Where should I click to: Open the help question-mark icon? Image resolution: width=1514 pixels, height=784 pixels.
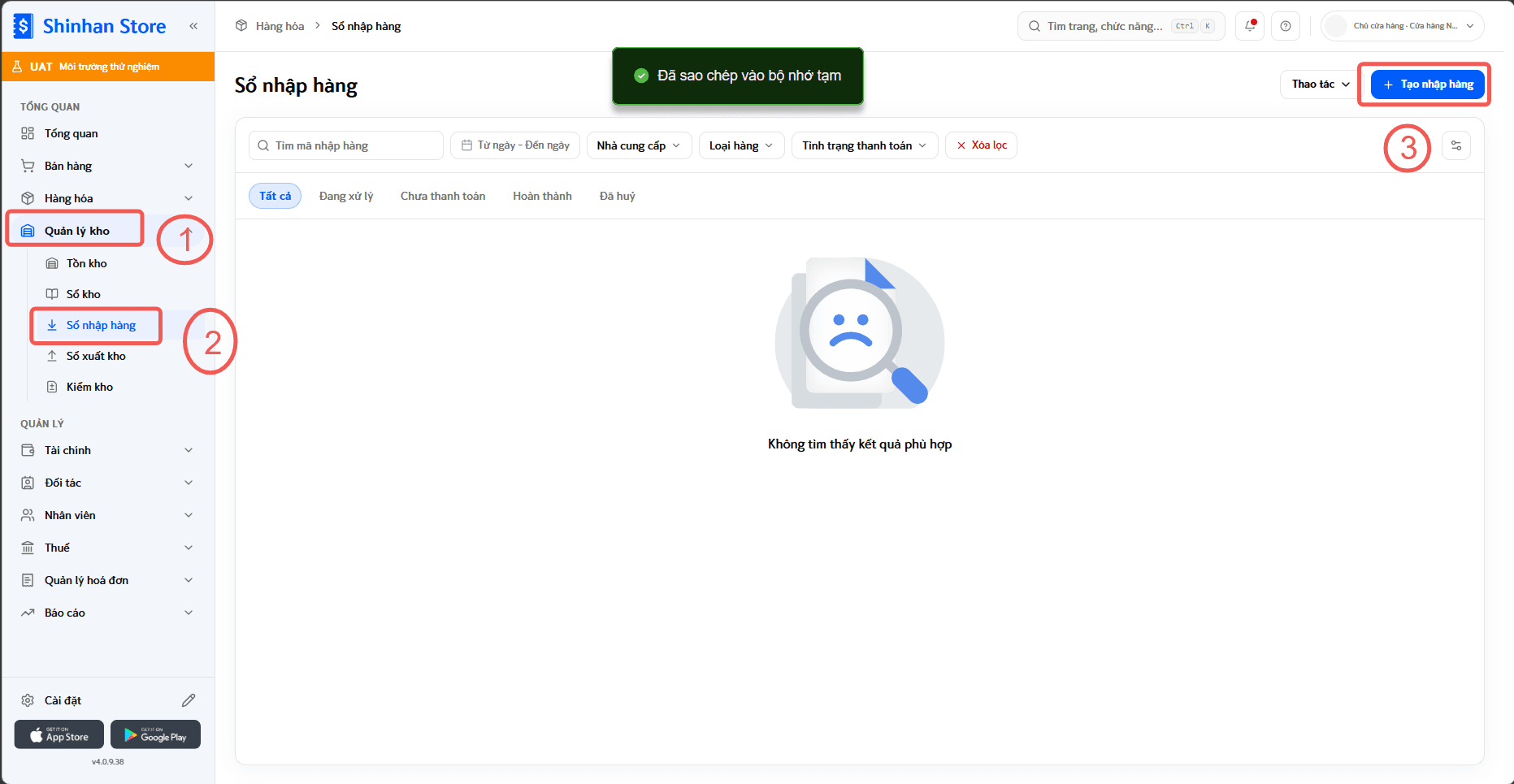[x=1286, y=26]
